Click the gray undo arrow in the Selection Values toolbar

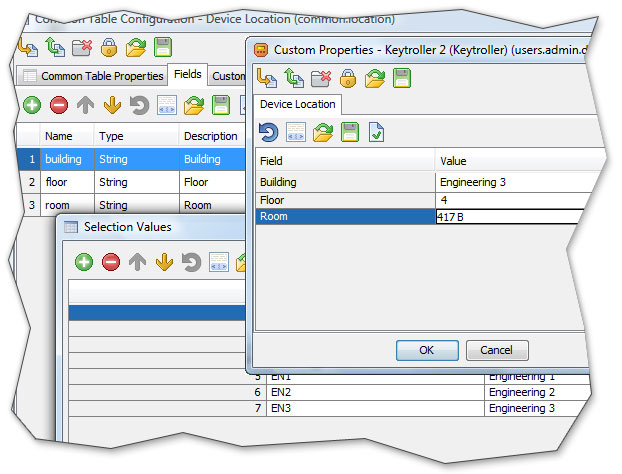click(191, 262)
